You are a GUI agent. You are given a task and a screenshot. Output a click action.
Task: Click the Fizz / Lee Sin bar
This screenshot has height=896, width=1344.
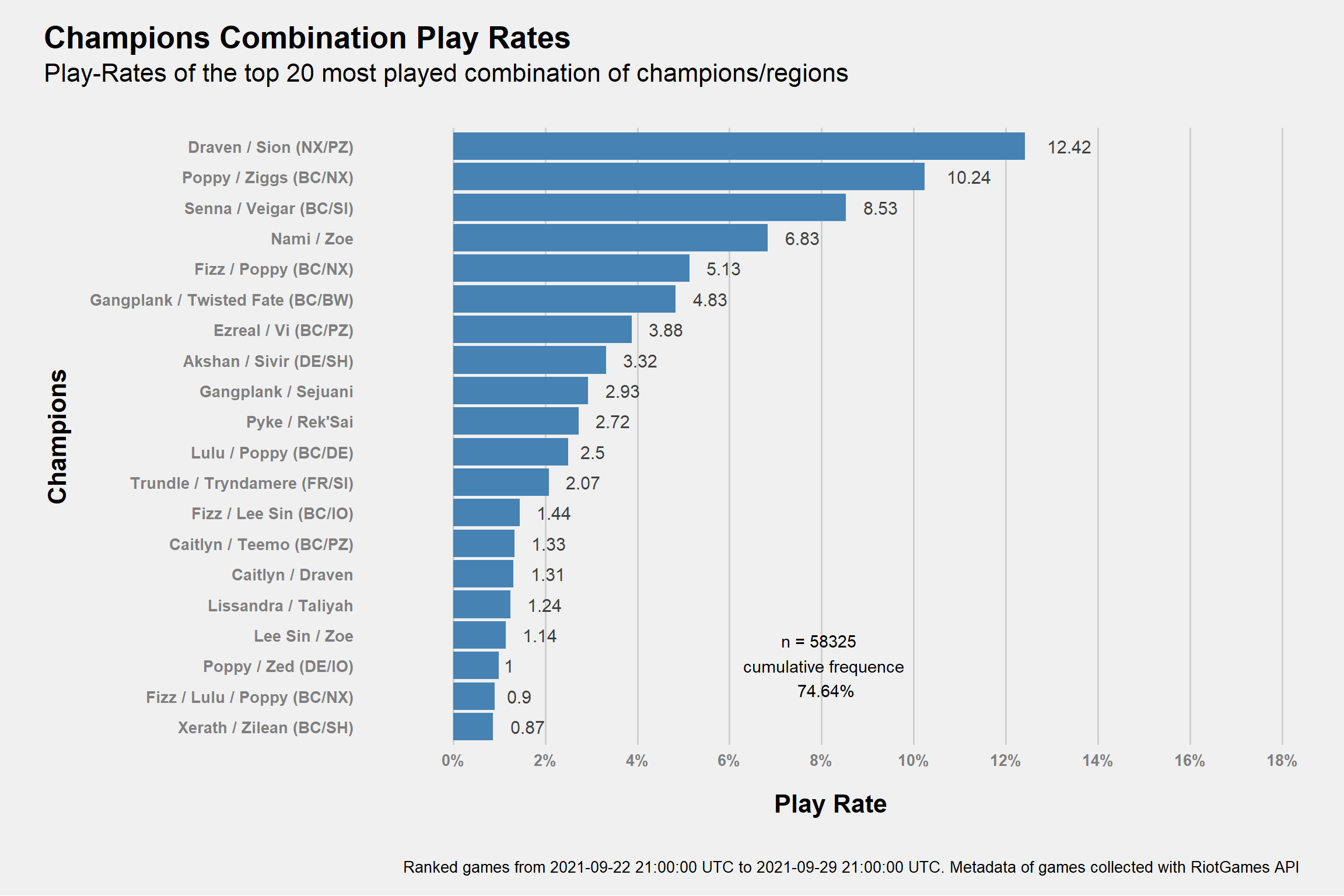tap(487, 513)
